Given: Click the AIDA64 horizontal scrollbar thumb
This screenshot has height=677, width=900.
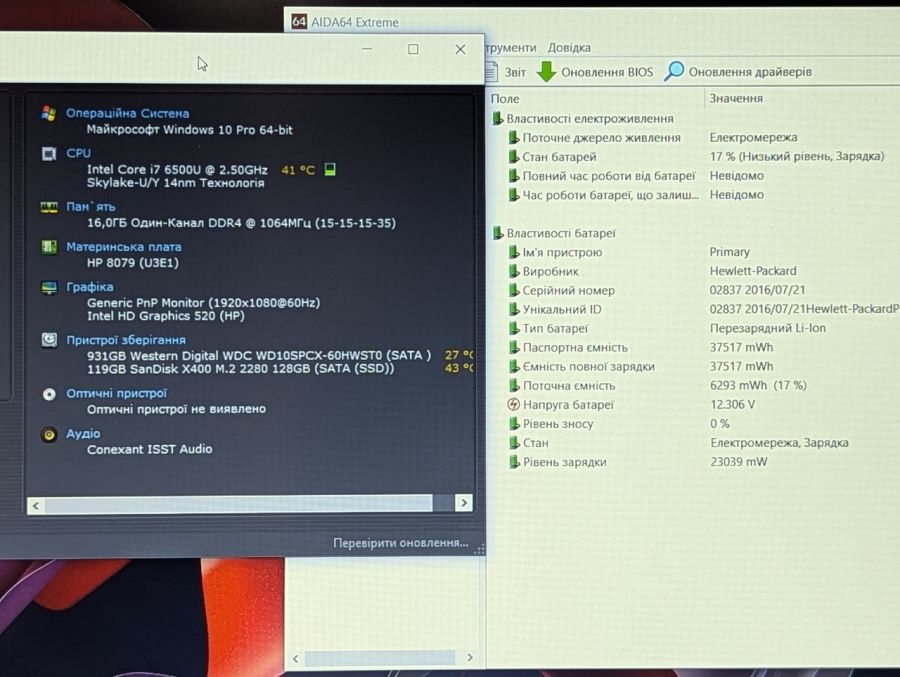Looking at the screenshot, I should pyautogui.click(x=379, y=658).
